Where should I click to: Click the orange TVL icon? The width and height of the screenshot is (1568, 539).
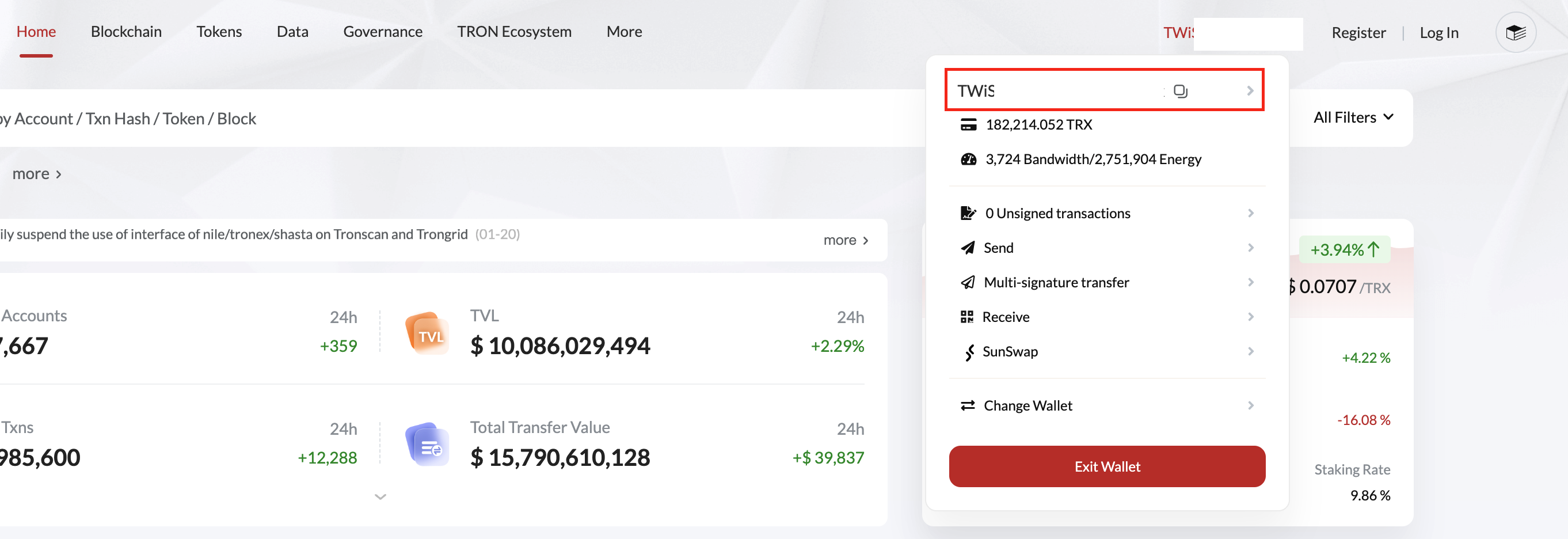click(427, 333)
